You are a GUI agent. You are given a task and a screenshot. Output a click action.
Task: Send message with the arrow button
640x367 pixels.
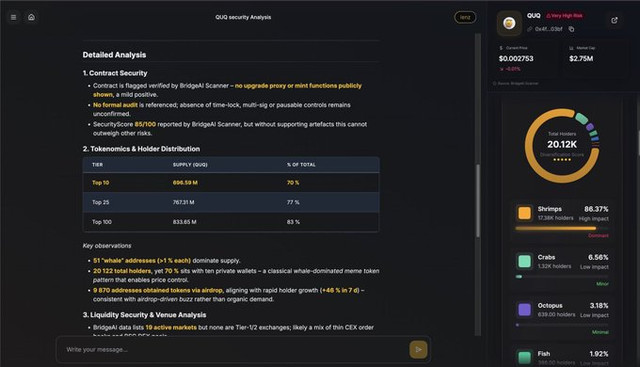point(418,349)
